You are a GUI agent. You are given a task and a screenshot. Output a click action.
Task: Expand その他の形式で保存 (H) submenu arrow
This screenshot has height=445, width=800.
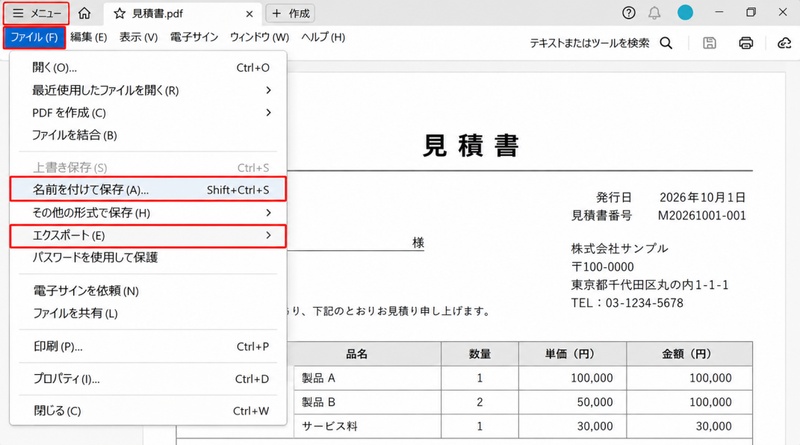click(x=268, y=212)
